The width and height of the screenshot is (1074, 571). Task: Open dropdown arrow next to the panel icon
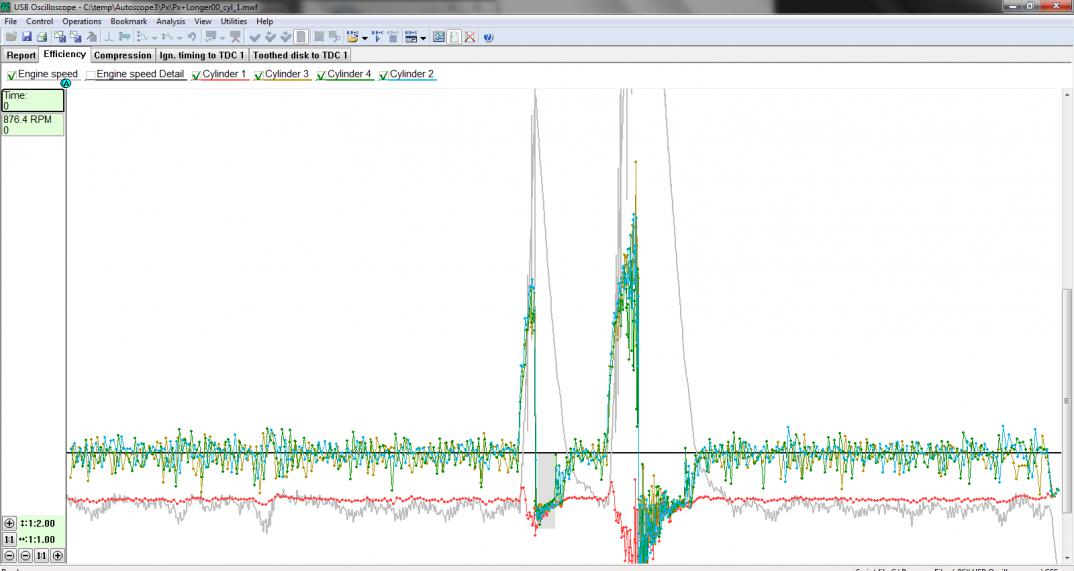423,38
